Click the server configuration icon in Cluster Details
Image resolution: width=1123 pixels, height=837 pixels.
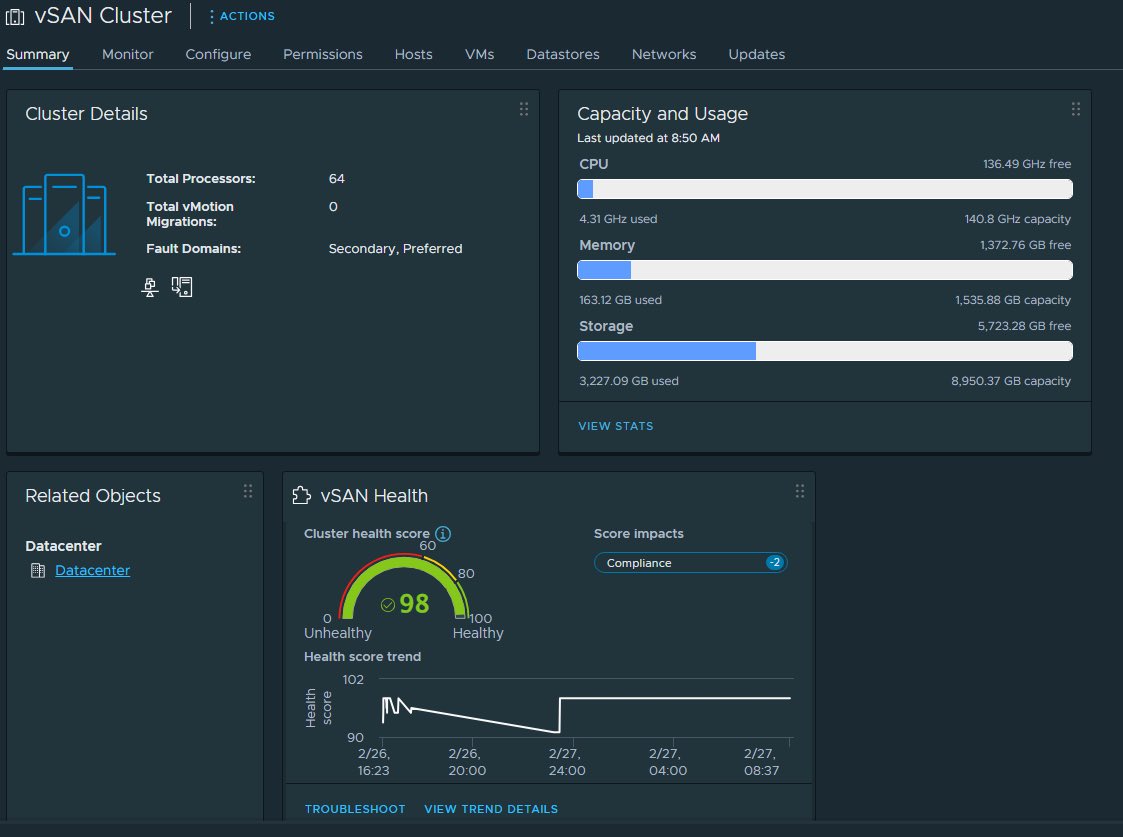(182, 287)
